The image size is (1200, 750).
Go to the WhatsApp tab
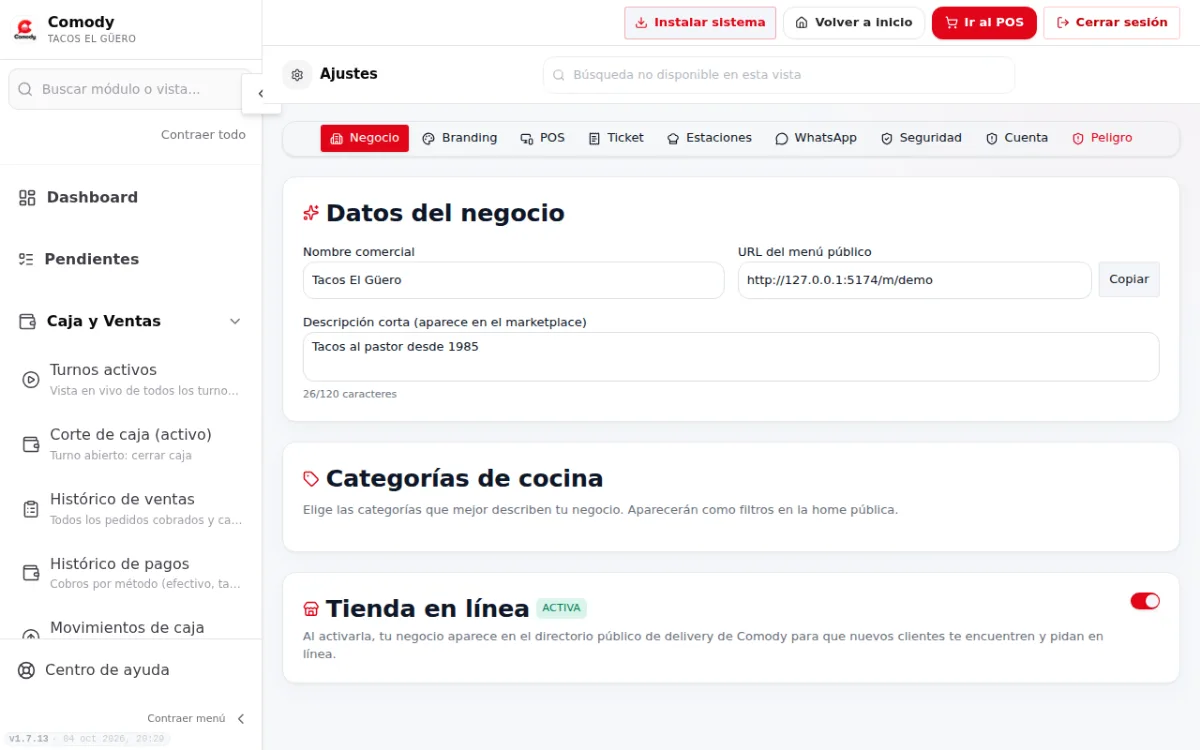coord(816,138)
